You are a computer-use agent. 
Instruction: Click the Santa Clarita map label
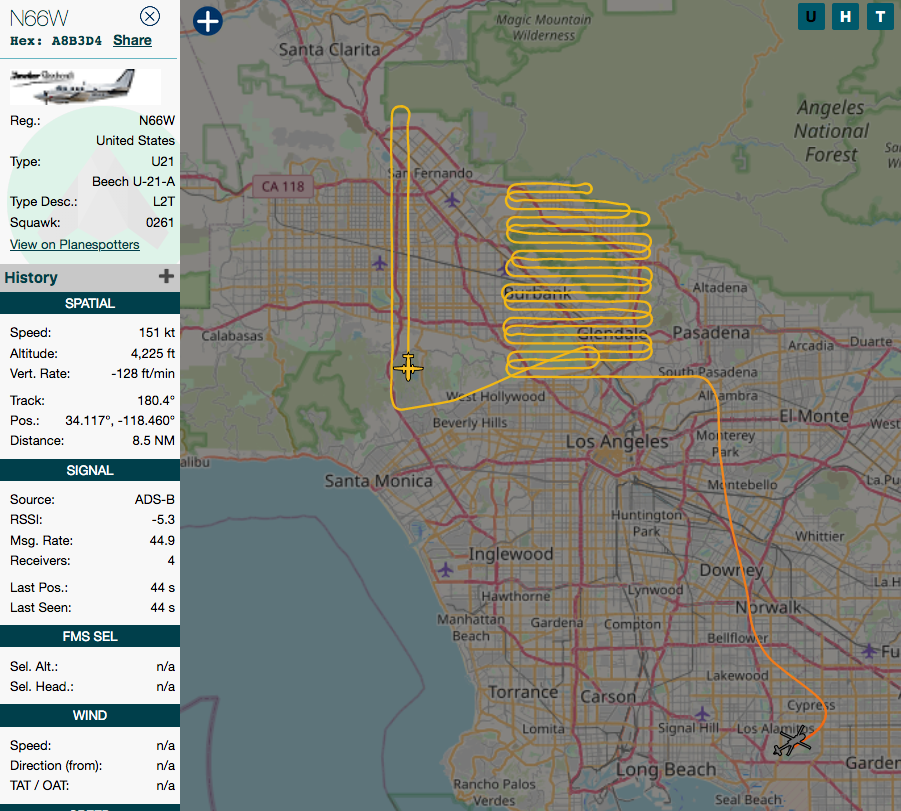pyautogui.click(x=330, y=50)
